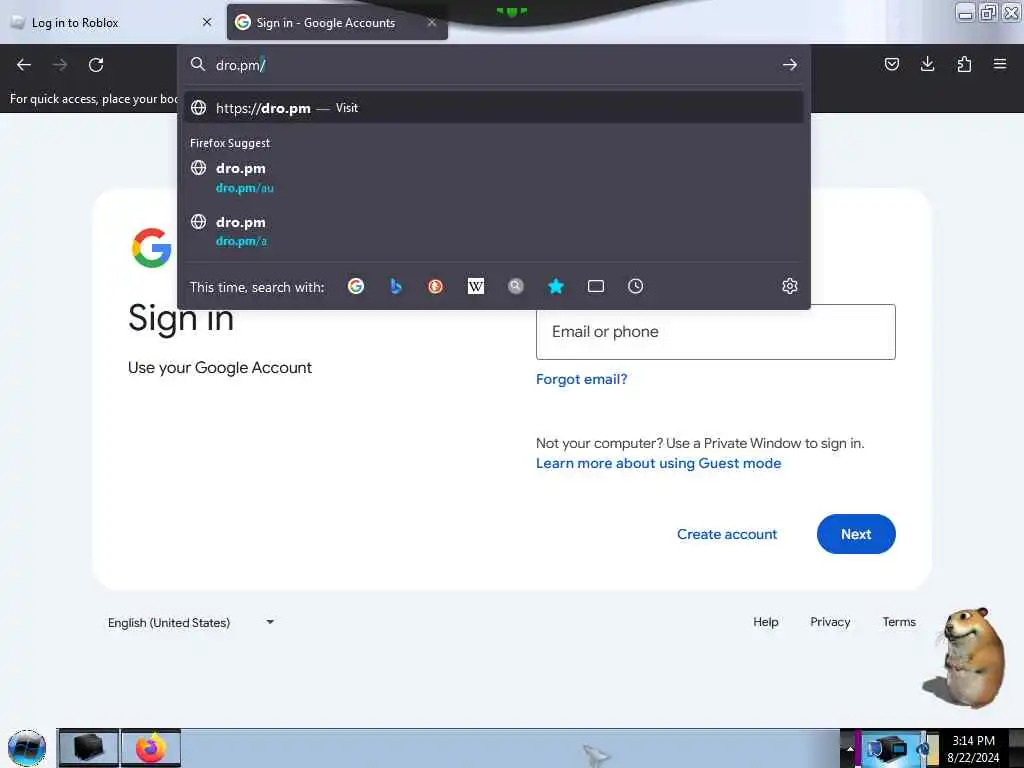Viewport: 1024px width, 768px height.
Task: Open the English (United States) language dropdown
Action: click(x=191, y=622)
